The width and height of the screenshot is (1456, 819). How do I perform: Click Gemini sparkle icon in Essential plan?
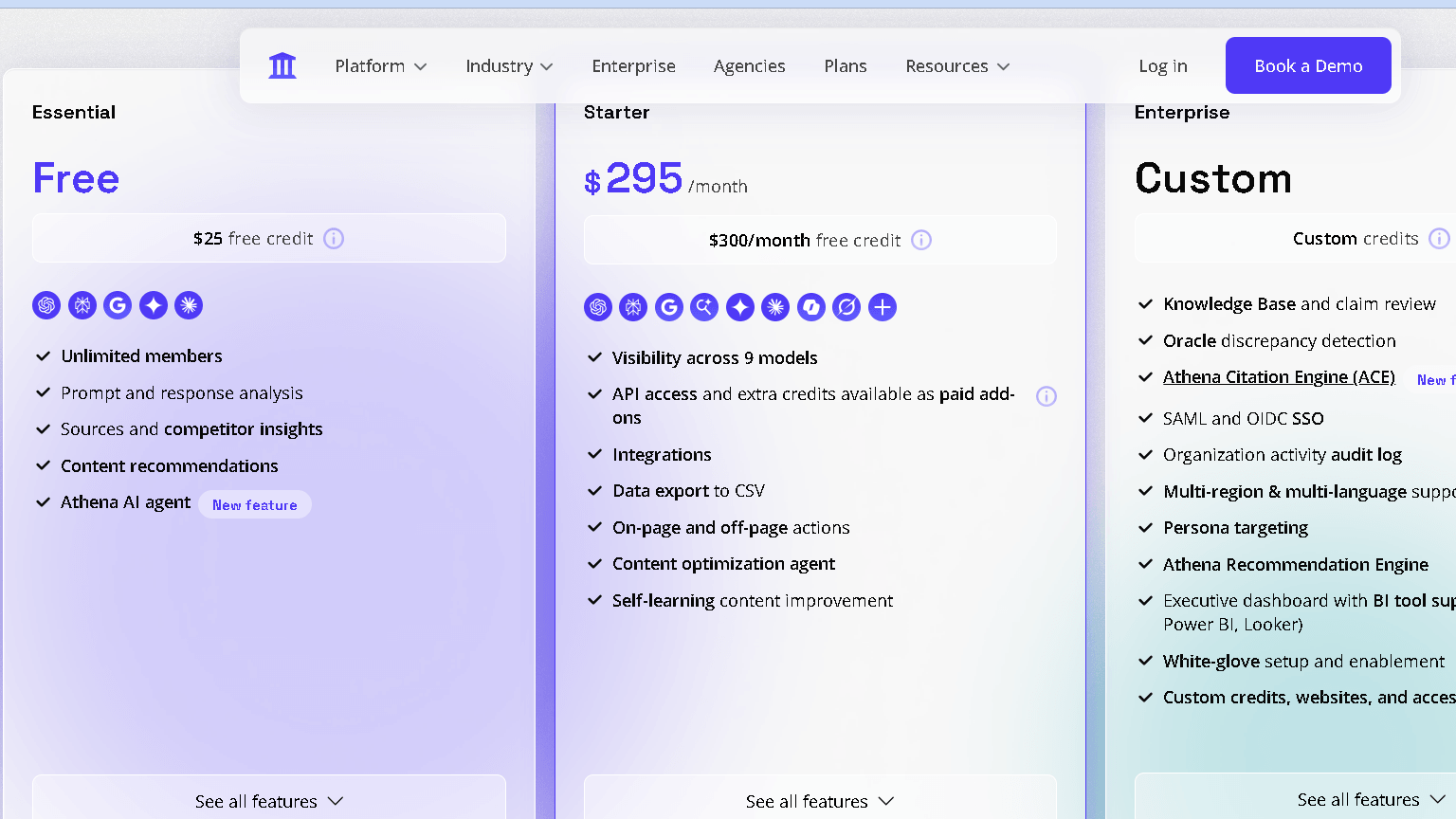[154, 305]
